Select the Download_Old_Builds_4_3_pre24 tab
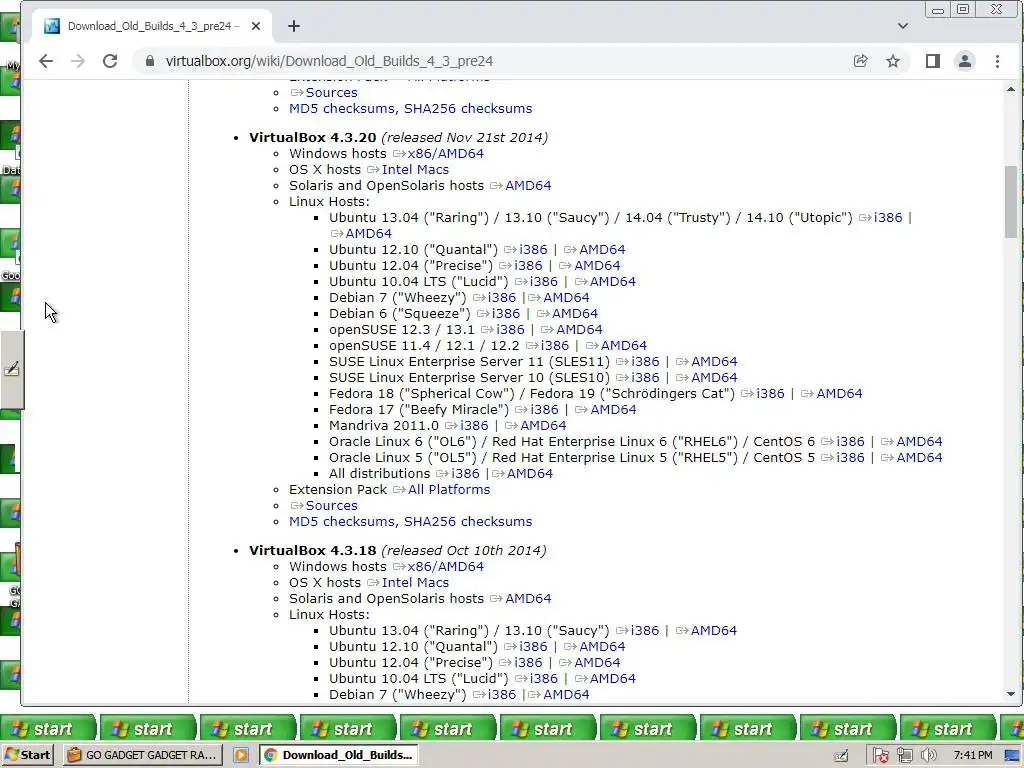The image size is (1024, 768). pyautogui.click(x=152, y=26)
